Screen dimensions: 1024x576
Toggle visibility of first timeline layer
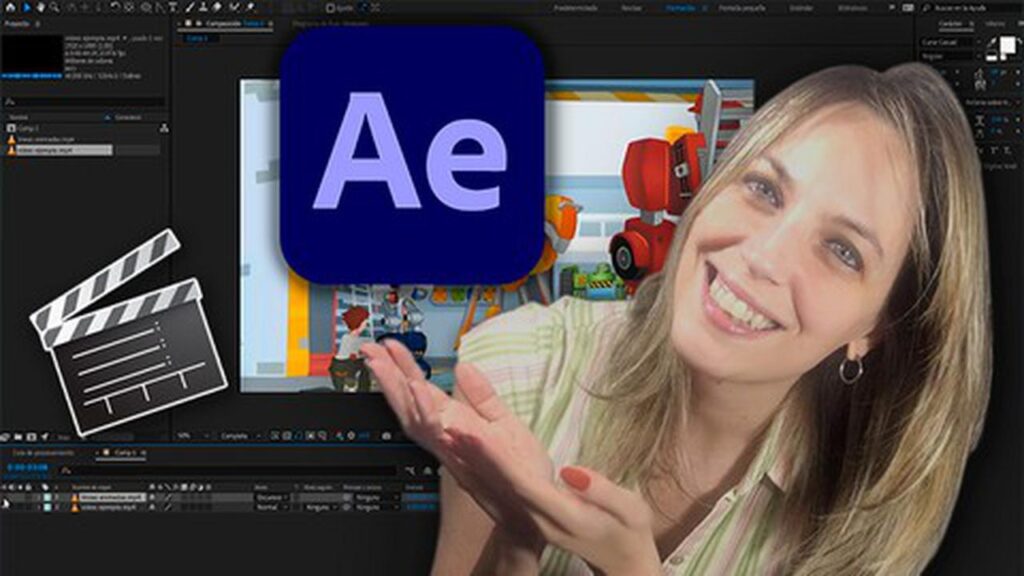coord(6,496)
